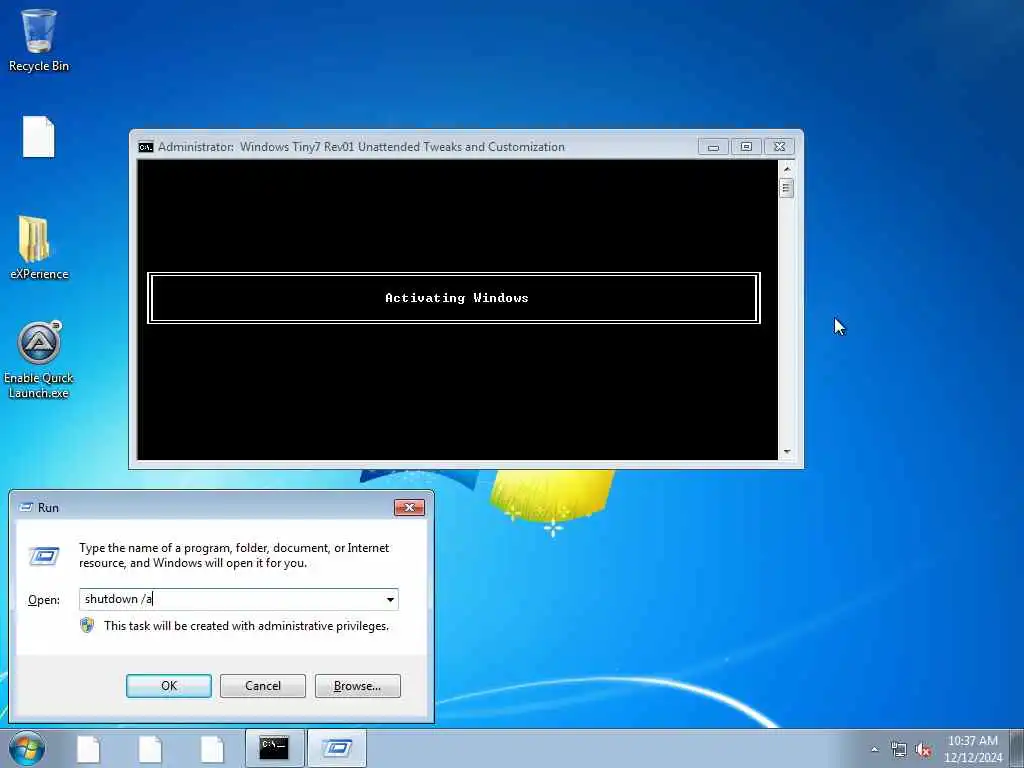Open the network status tray icon
1024x768 pixels.
click(x=899, y=750)
